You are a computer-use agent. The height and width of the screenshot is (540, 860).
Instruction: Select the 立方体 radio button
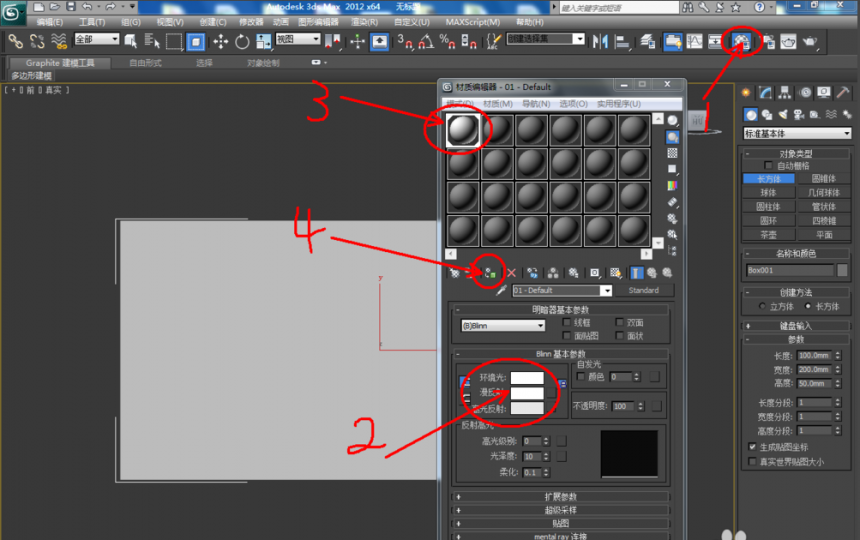(x=762, y=306)
